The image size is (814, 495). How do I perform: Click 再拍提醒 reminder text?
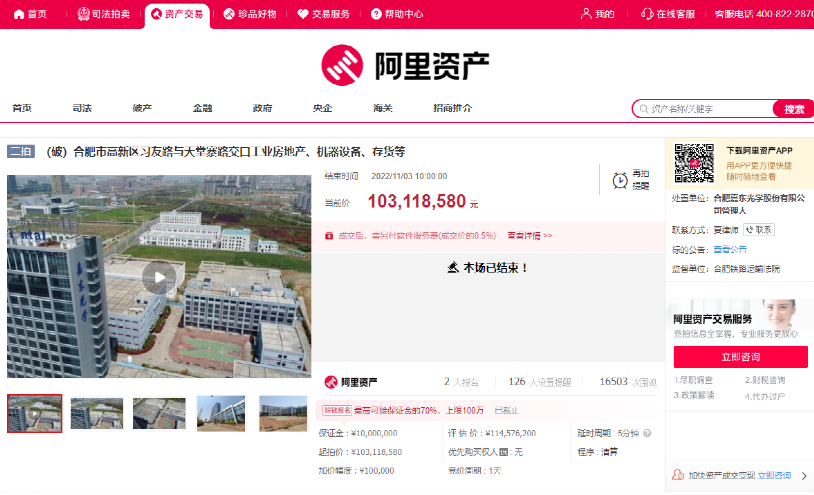641,180
